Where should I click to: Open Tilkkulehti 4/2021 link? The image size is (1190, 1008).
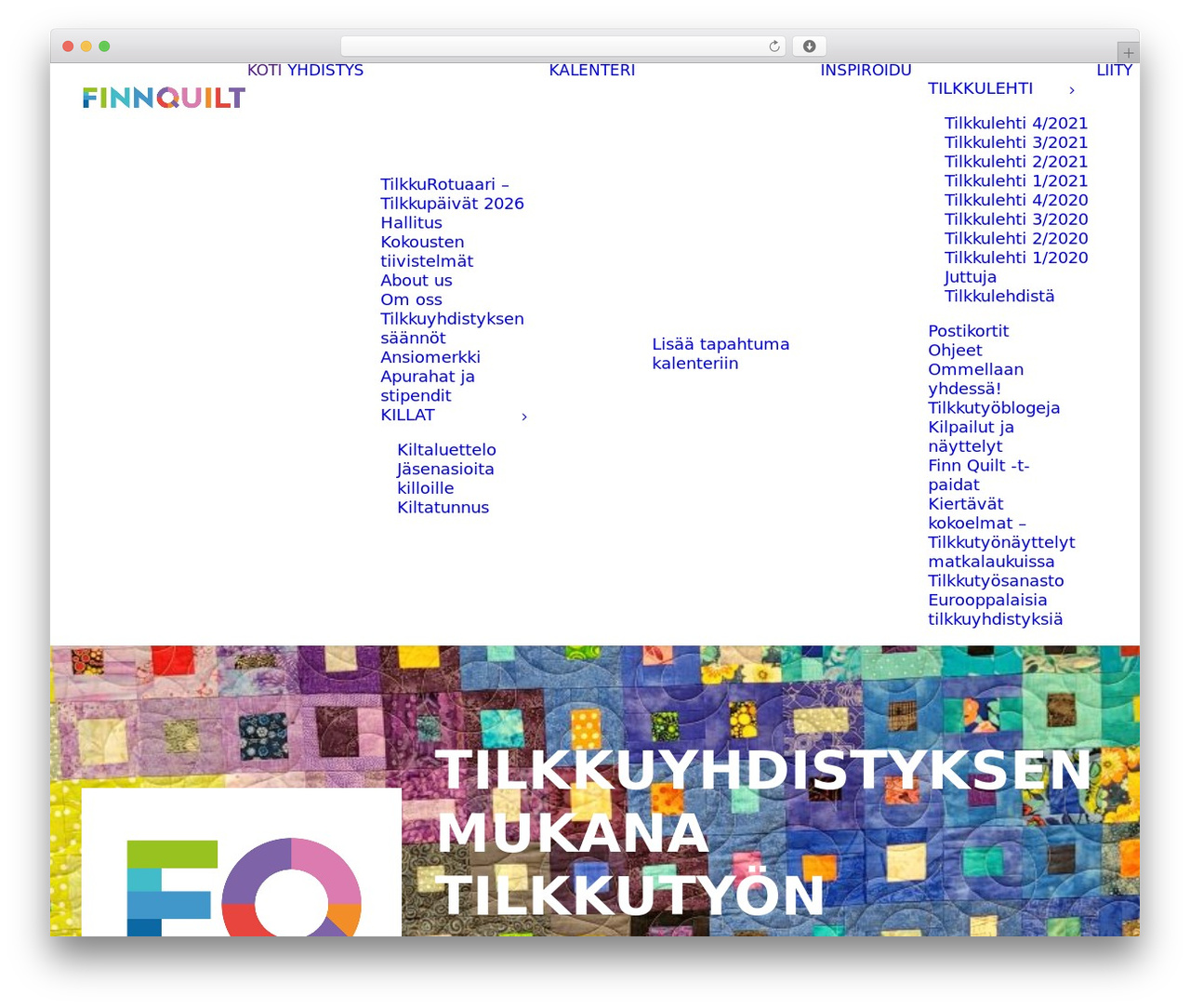[1016, 123]
